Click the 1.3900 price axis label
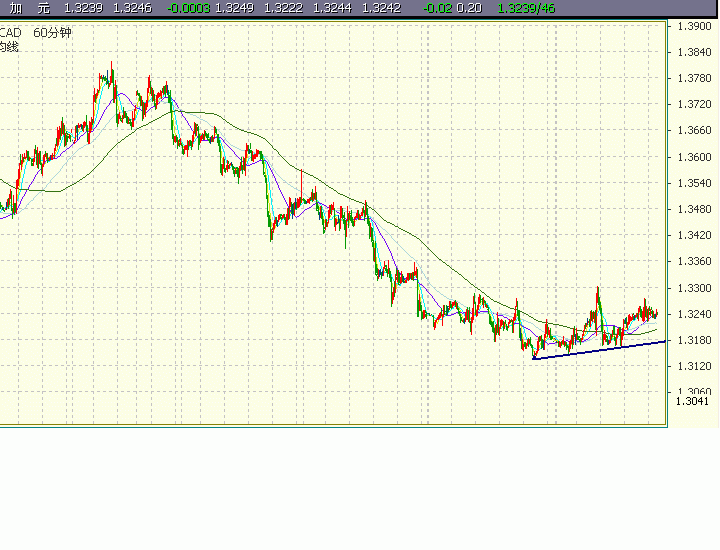 point(694,26)
